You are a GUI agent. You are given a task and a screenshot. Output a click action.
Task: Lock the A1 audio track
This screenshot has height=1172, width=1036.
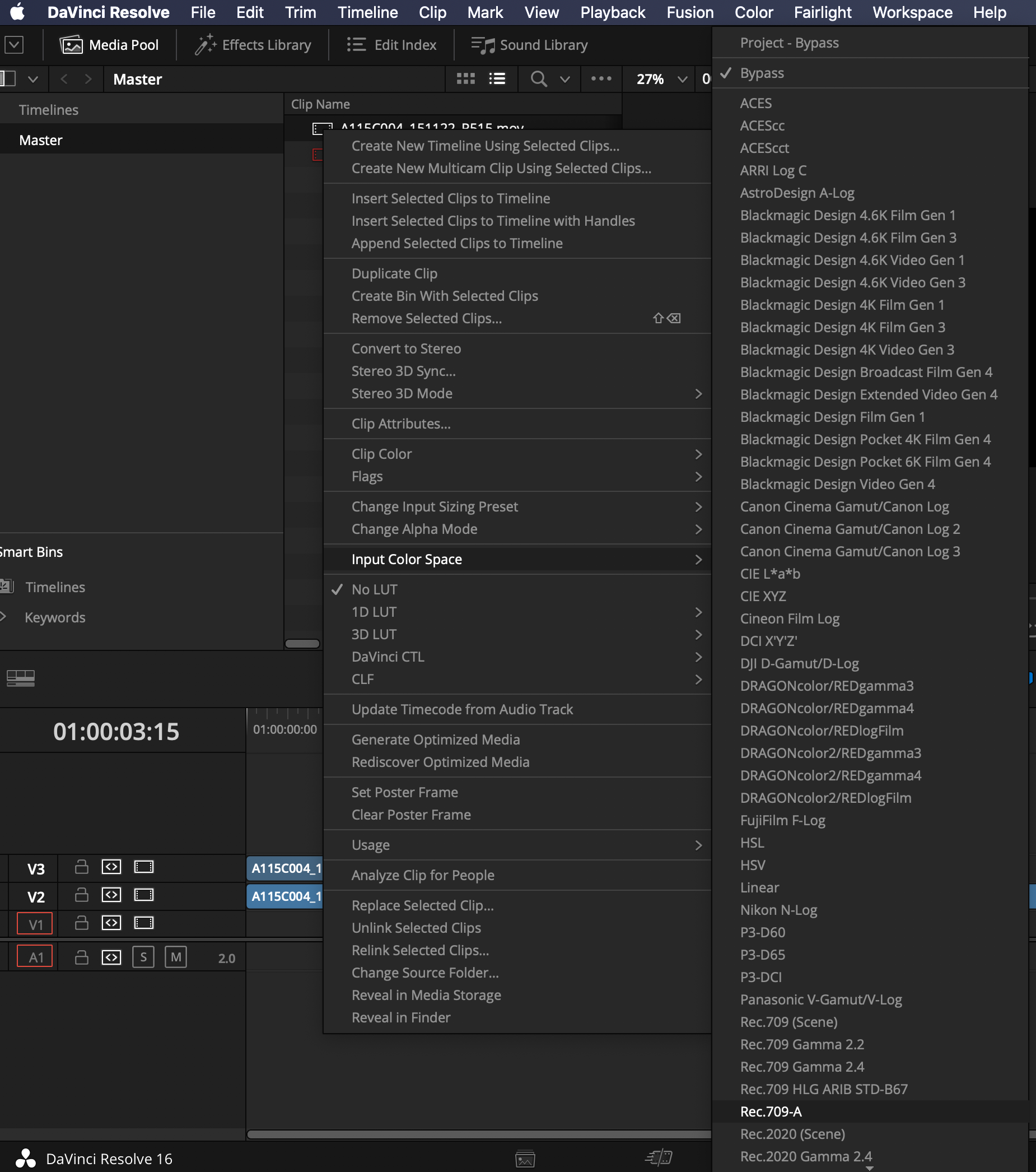coord(81,957)
